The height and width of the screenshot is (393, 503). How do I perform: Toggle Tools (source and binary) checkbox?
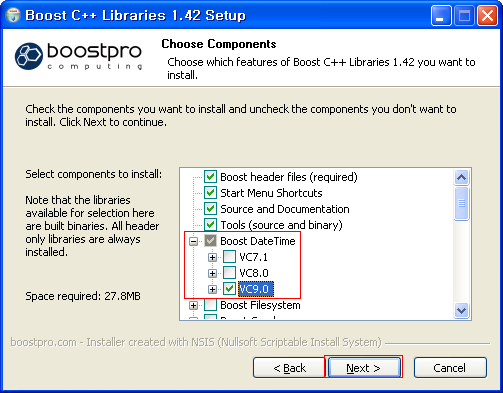click(210, 224)
